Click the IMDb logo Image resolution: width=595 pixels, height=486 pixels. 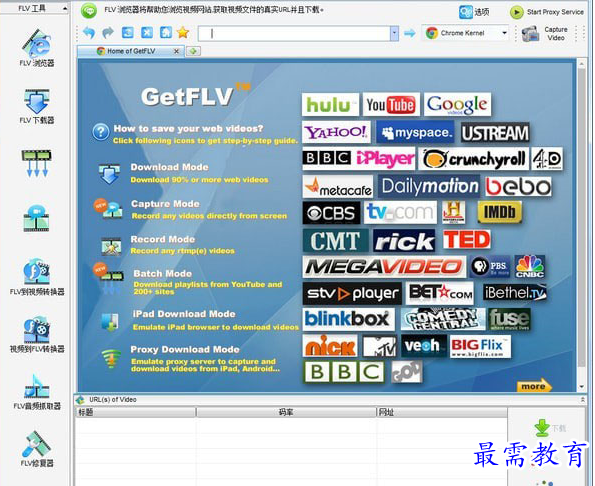(x=499, y=212)
